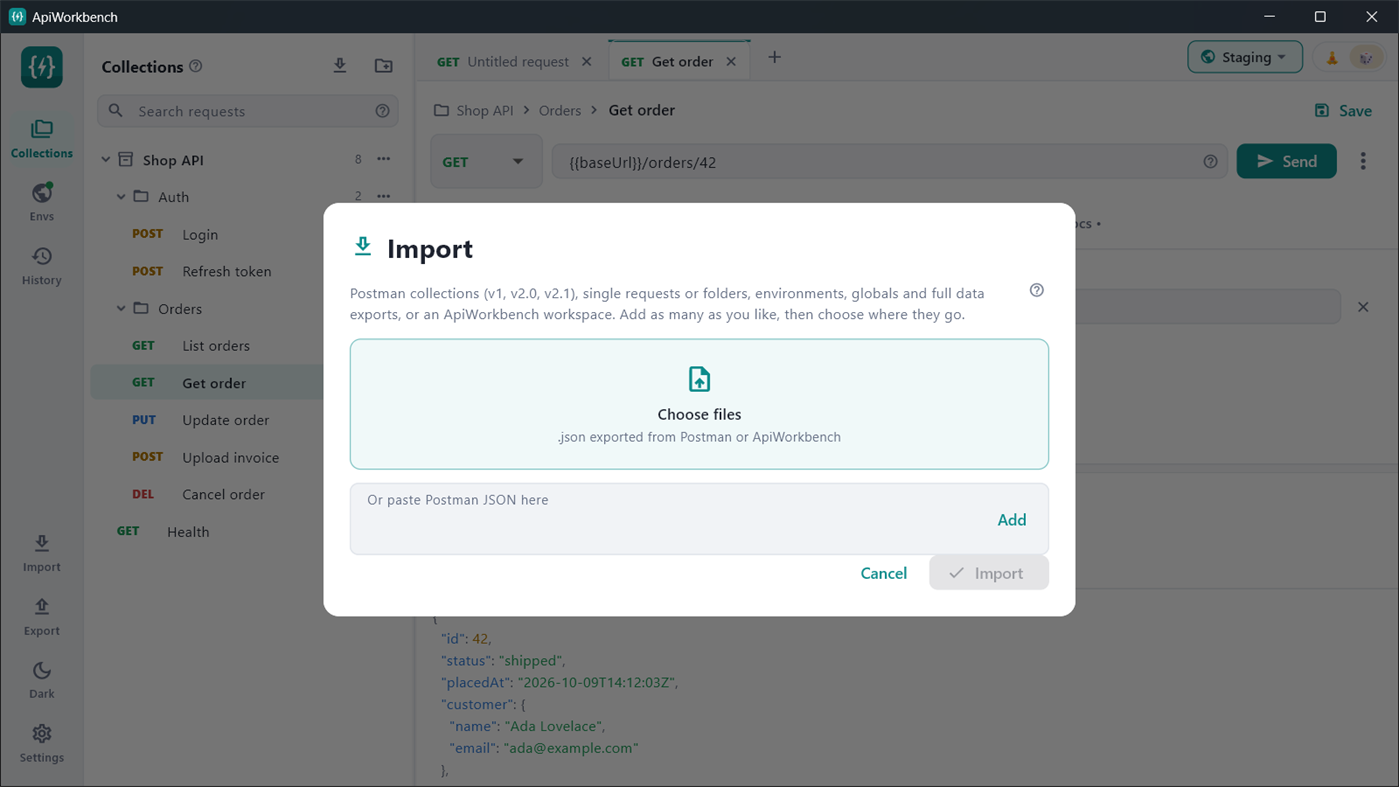Click the help icon next to Collections
Screen dimensions: 1399x787
[196, 66]
